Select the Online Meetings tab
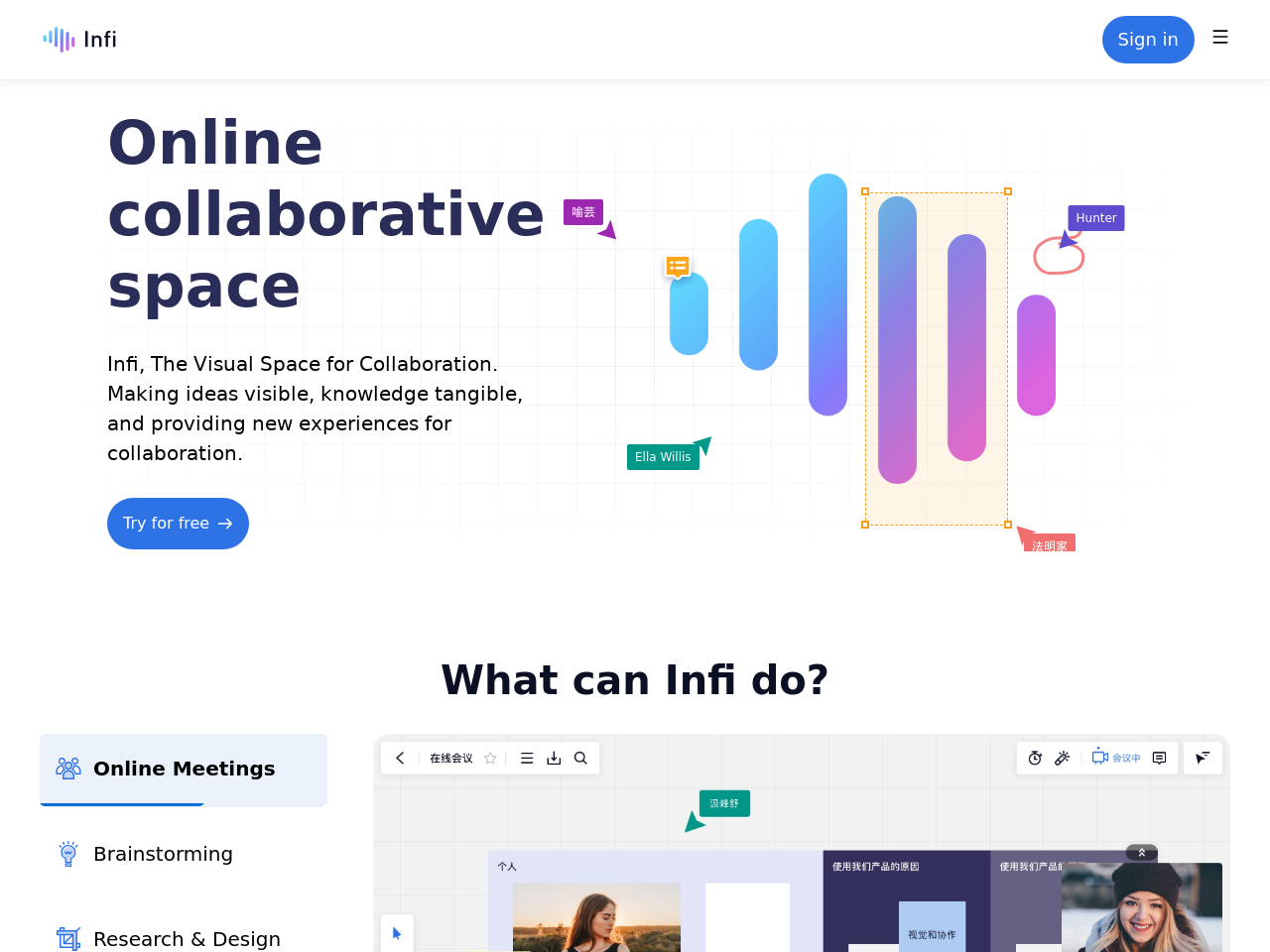 (184, 770)
